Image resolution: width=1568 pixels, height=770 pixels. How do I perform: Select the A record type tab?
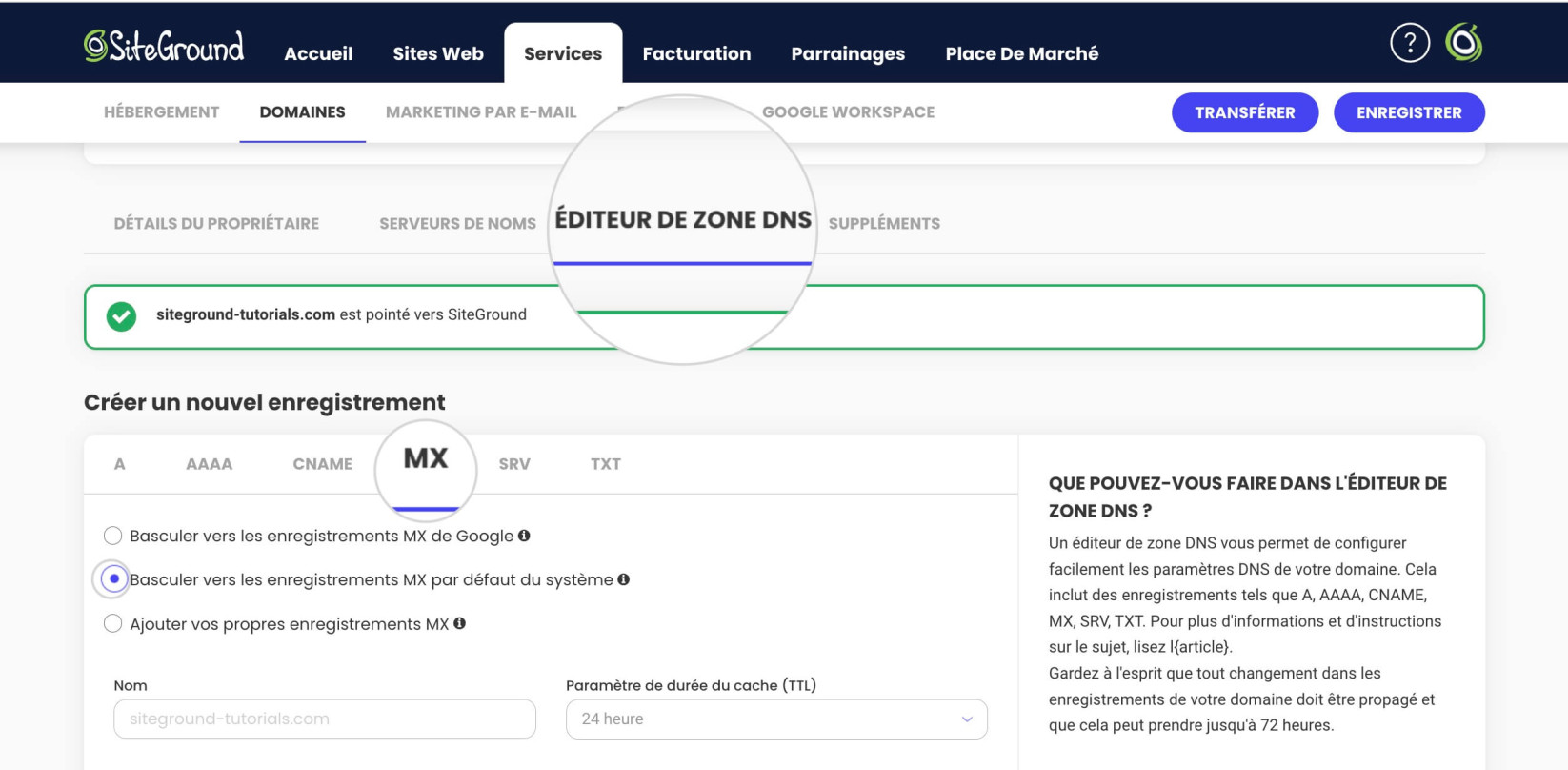pos(120,464)
